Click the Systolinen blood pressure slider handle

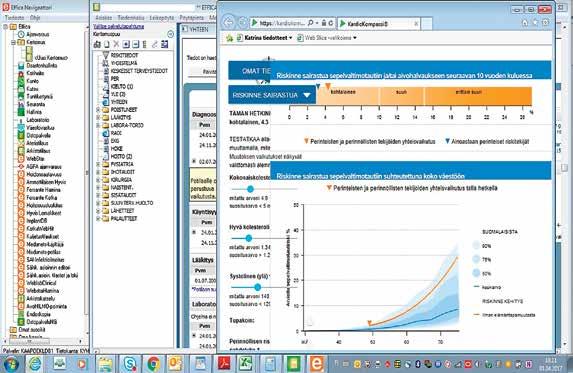pyautogui.click(x=258, y=287)
